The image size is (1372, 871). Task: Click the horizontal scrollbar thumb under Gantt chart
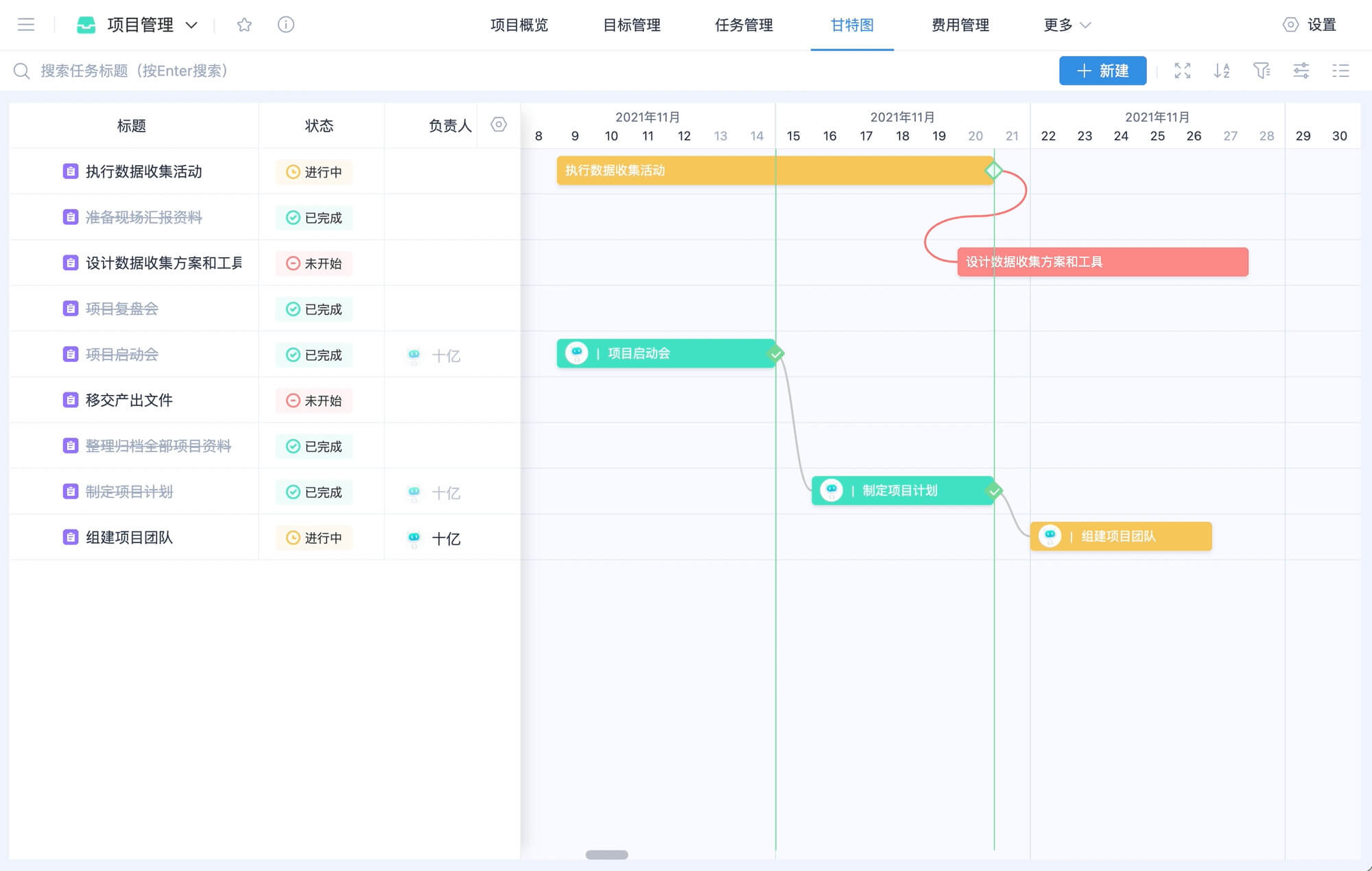(x=606, y=855)
